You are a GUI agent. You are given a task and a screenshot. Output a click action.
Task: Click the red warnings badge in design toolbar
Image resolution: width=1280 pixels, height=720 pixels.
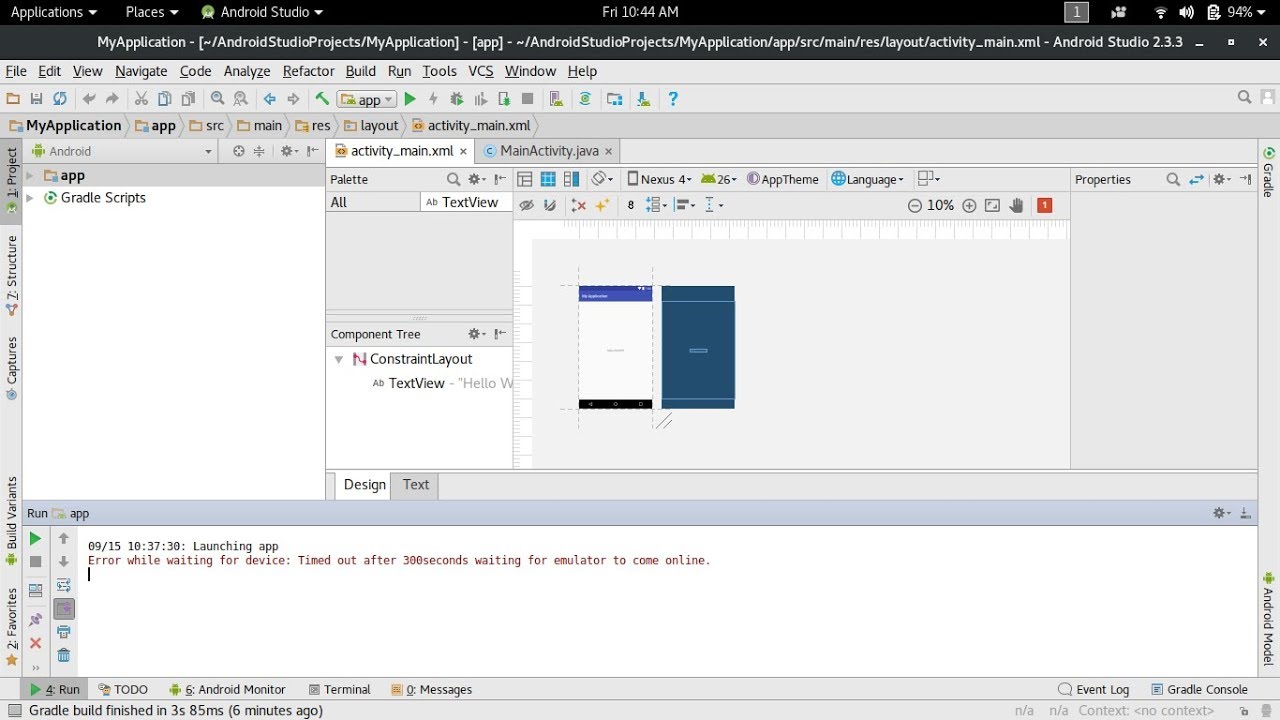click(1045, 205)
